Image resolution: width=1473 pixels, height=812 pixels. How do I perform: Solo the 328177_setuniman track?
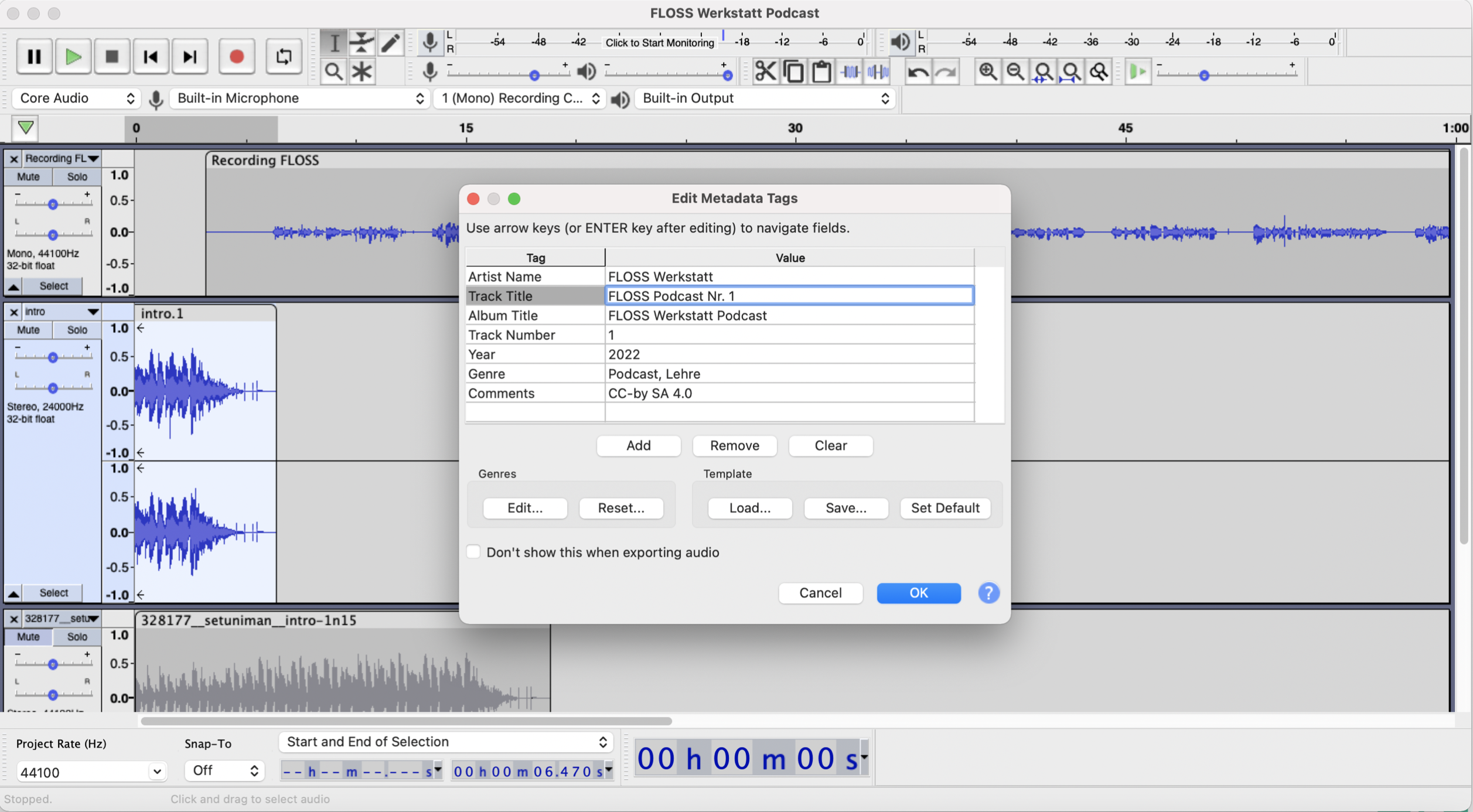coord(77,637)
